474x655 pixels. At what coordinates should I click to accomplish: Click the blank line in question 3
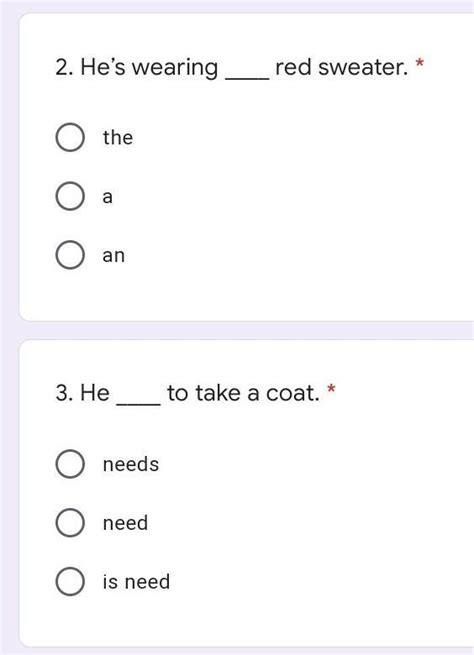tap(138, 404)
